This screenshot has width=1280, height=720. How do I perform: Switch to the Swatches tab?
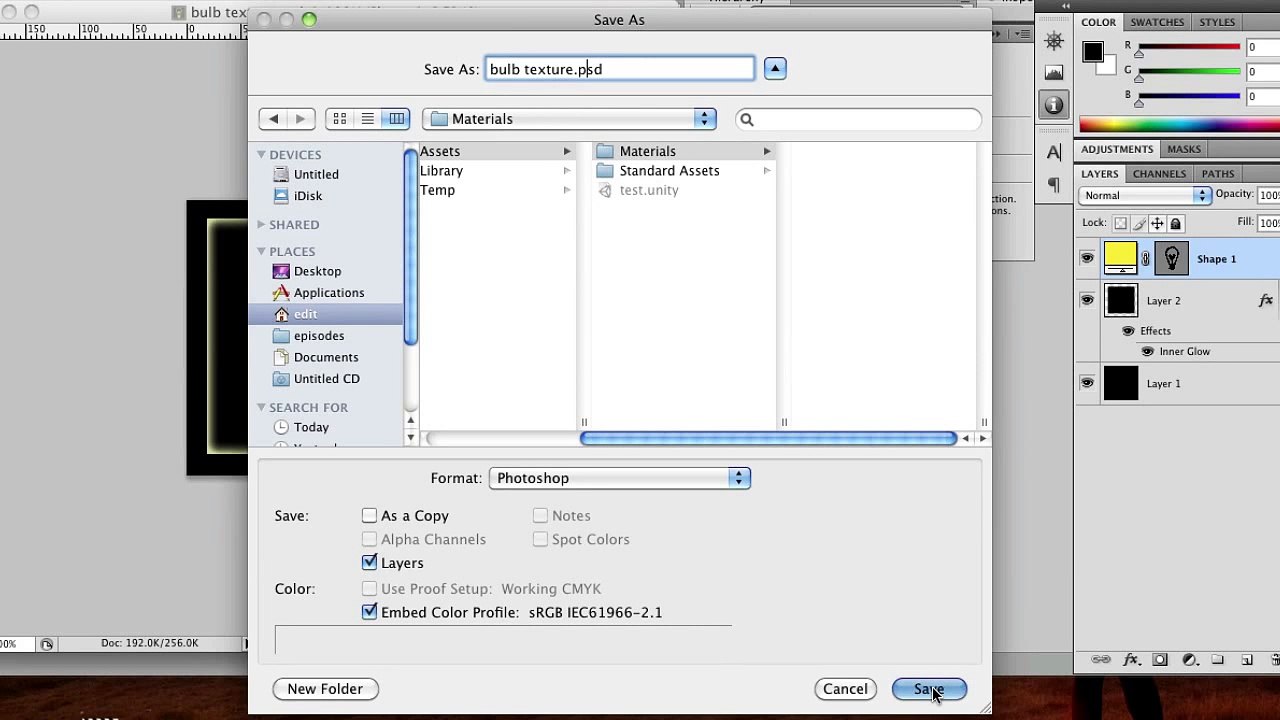pyautogui.click(x=1157, y=22)
